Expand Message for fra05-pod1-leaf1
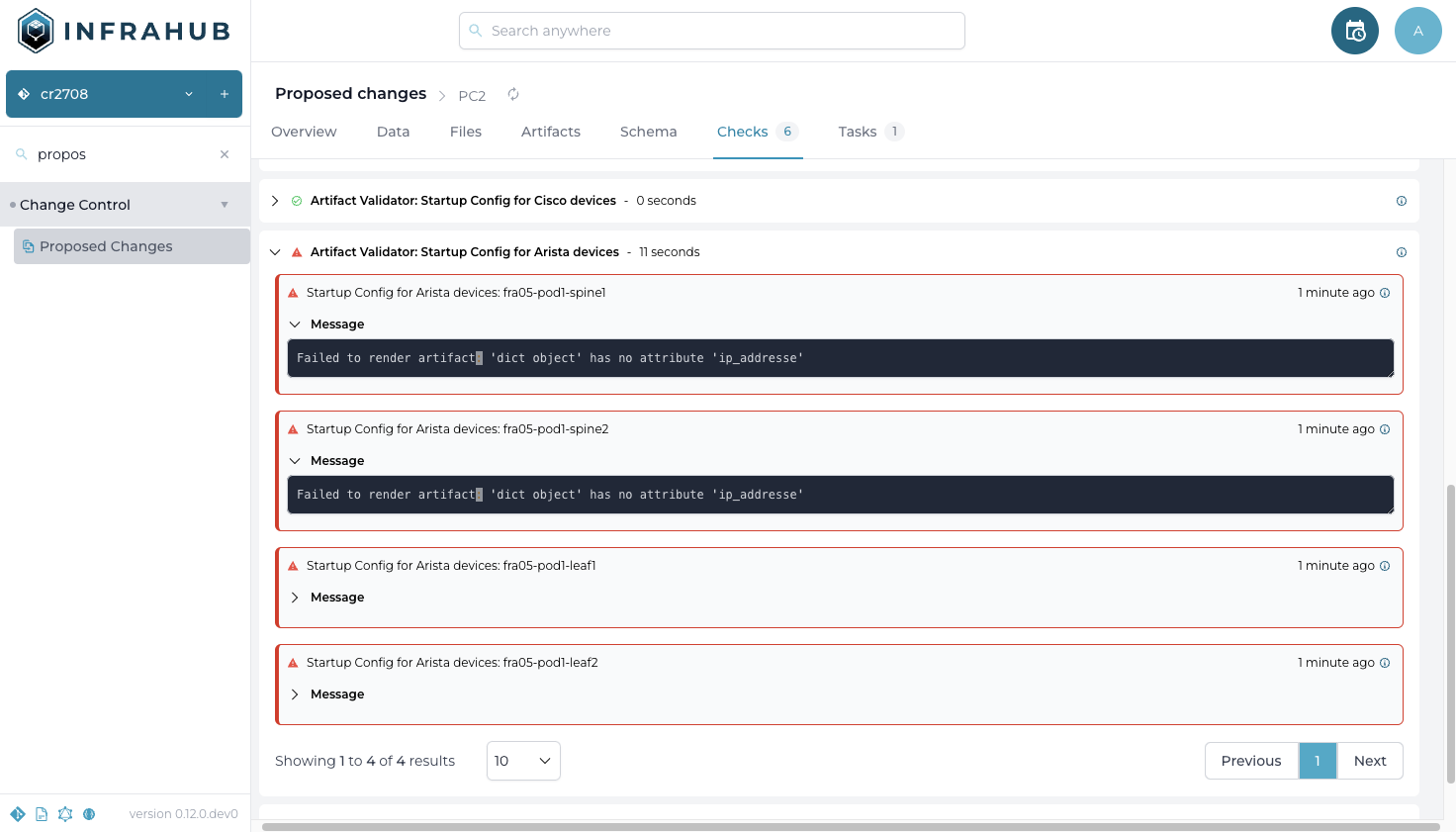Viewport: 1456px width, 832px height. click(295, 598)
